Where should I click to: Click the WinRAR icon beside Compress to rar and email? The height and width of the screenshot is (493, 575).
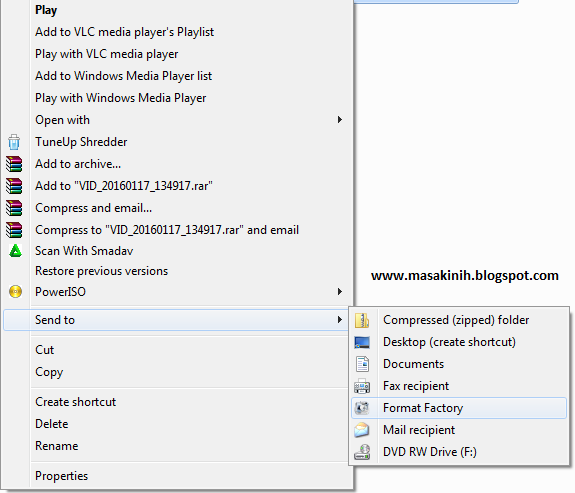pos(14,230)
